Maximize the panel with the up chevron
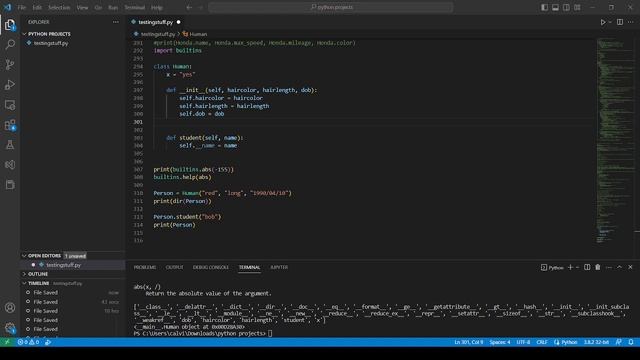 (619, 267)
